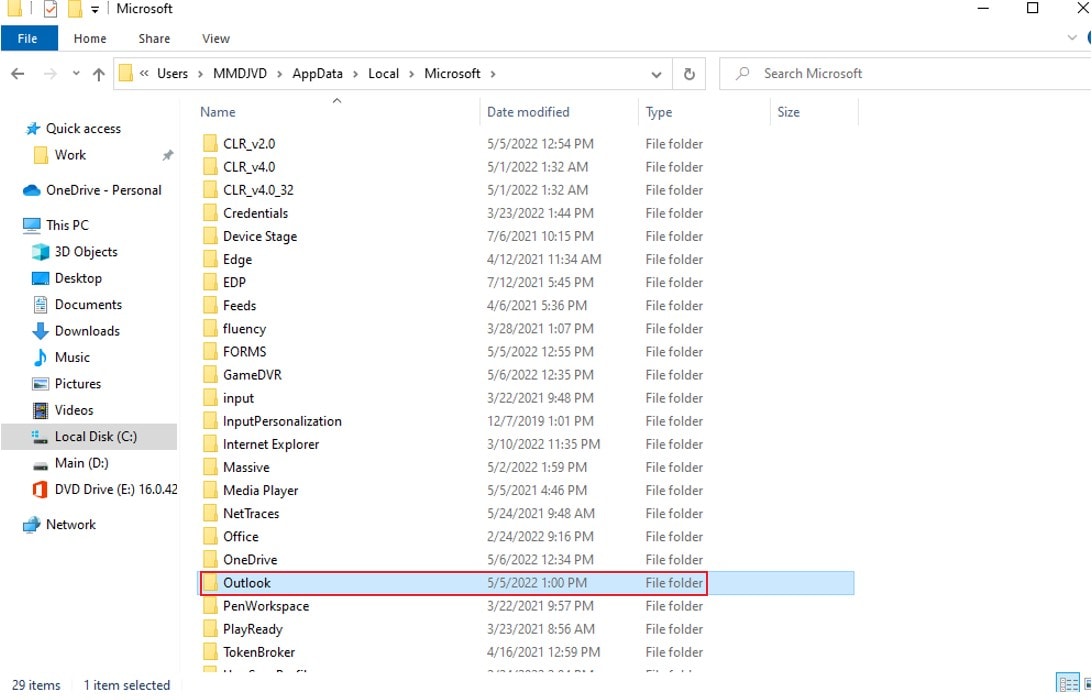Expand chevron after Microsoft breadcrumb
This screenshot has width=1092, height=700.
click(493, 74)
